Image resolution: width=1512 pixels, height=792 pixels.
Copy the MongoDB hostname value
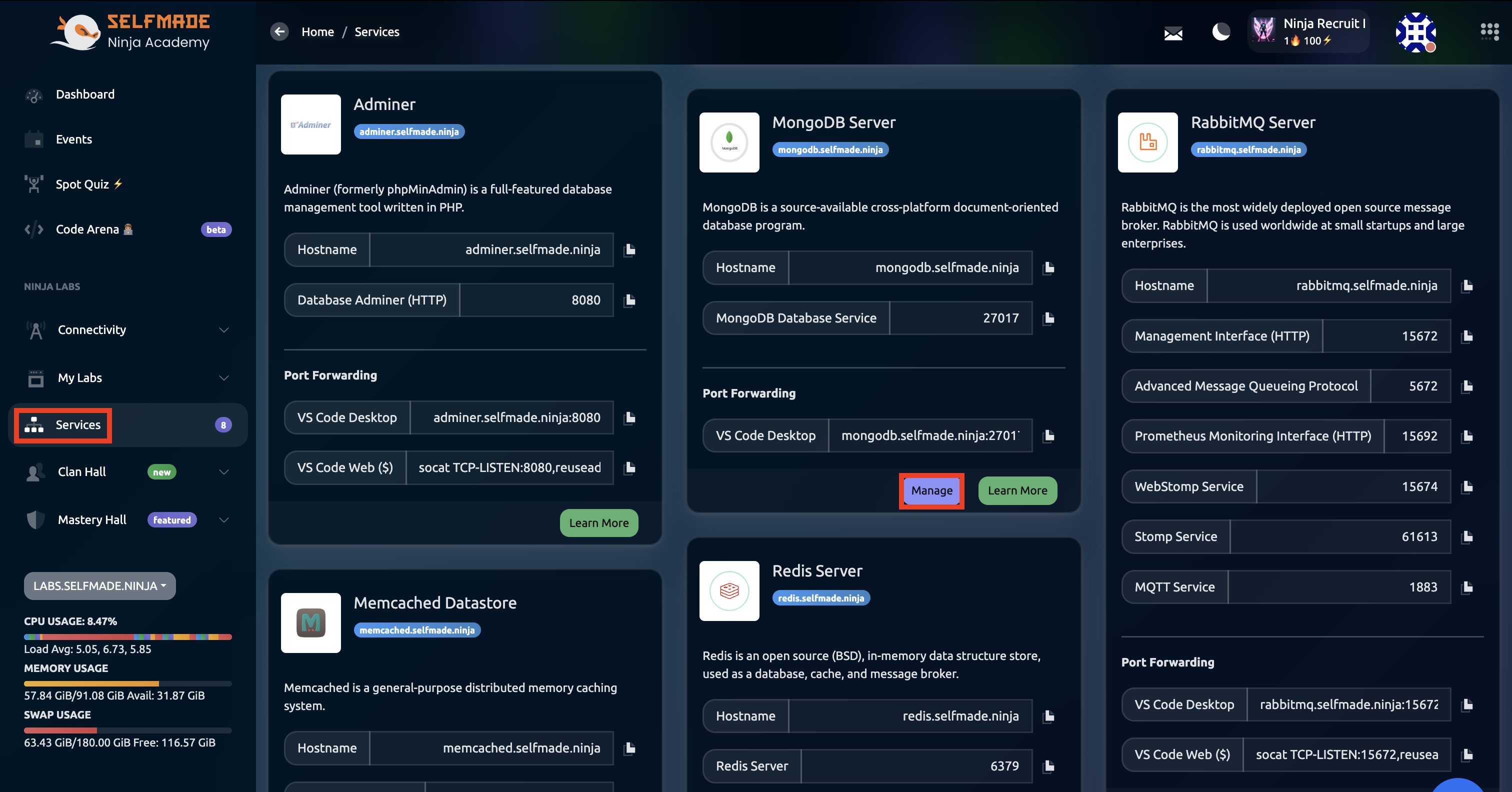click(x=1049, y=267)
